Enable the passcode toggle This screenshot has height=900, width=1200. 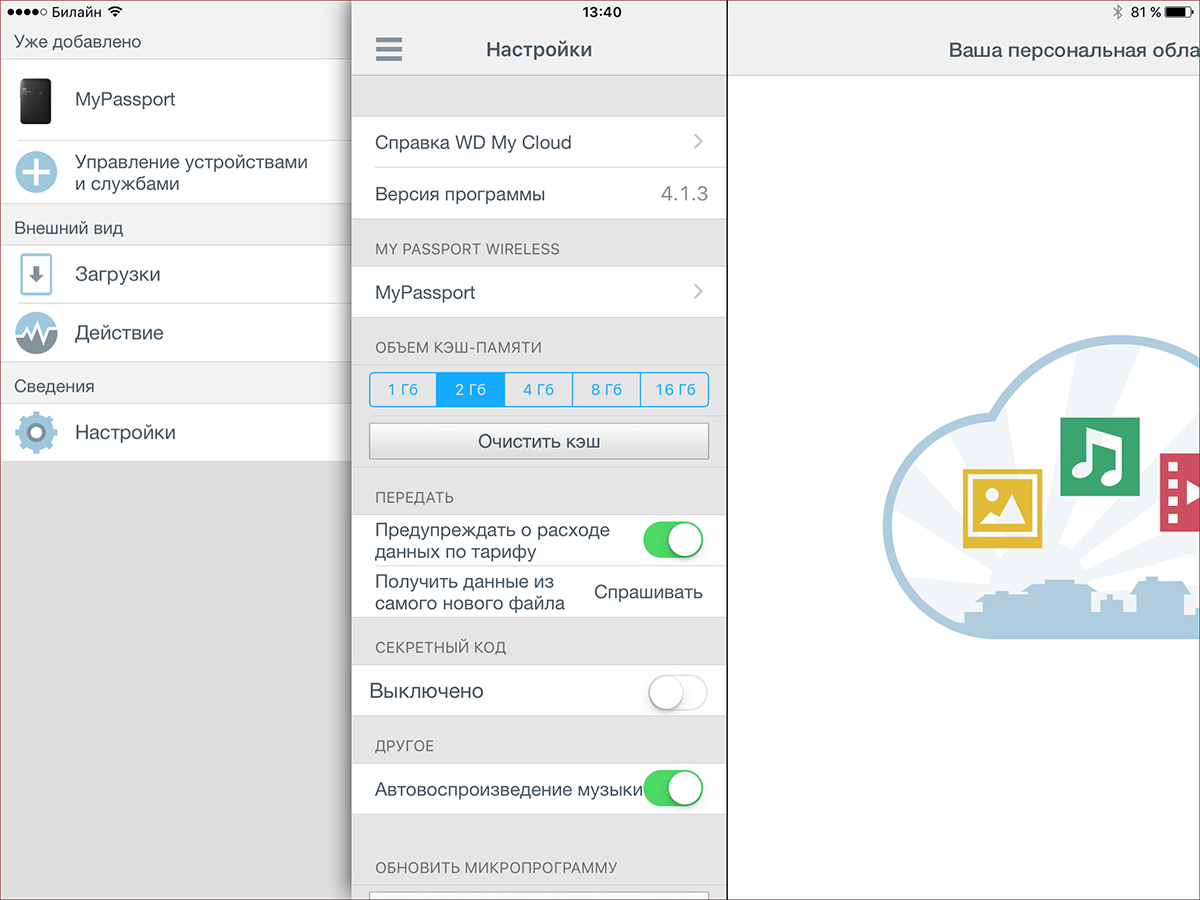(677, 691)
